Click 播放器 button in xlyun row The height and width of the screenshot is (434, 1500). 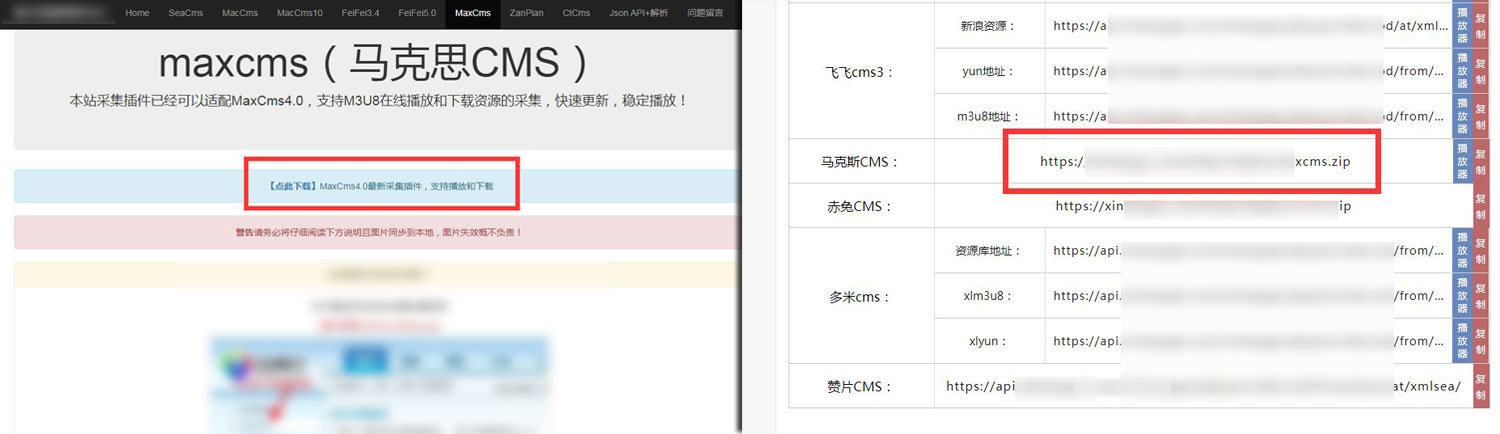(x=1462, y=341)
